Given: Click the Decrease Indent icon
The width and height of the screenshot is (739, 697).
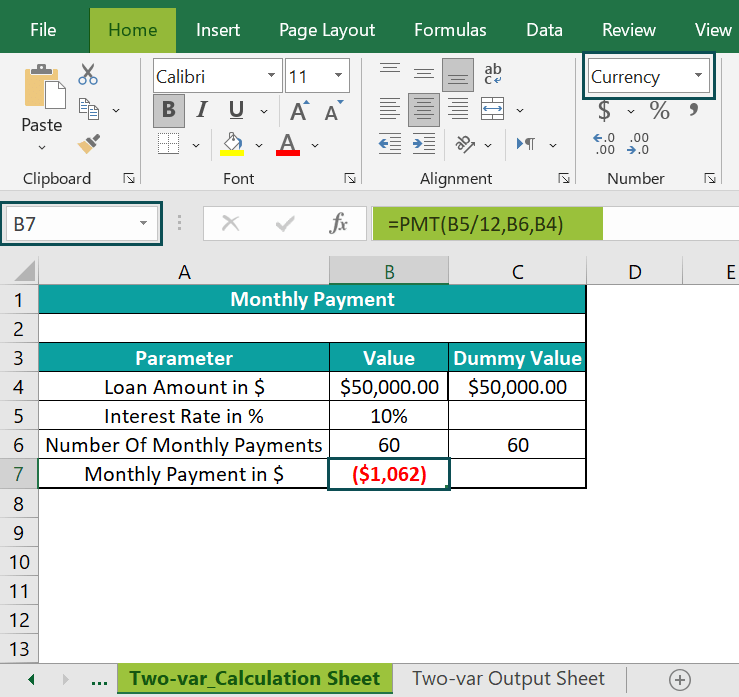Looking at the screenshot, I should pos(390,144).
